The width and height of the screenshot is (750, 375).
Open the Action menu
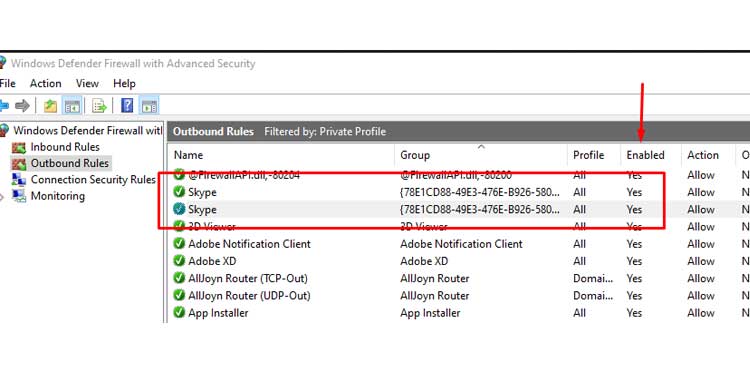pos(45,84)
